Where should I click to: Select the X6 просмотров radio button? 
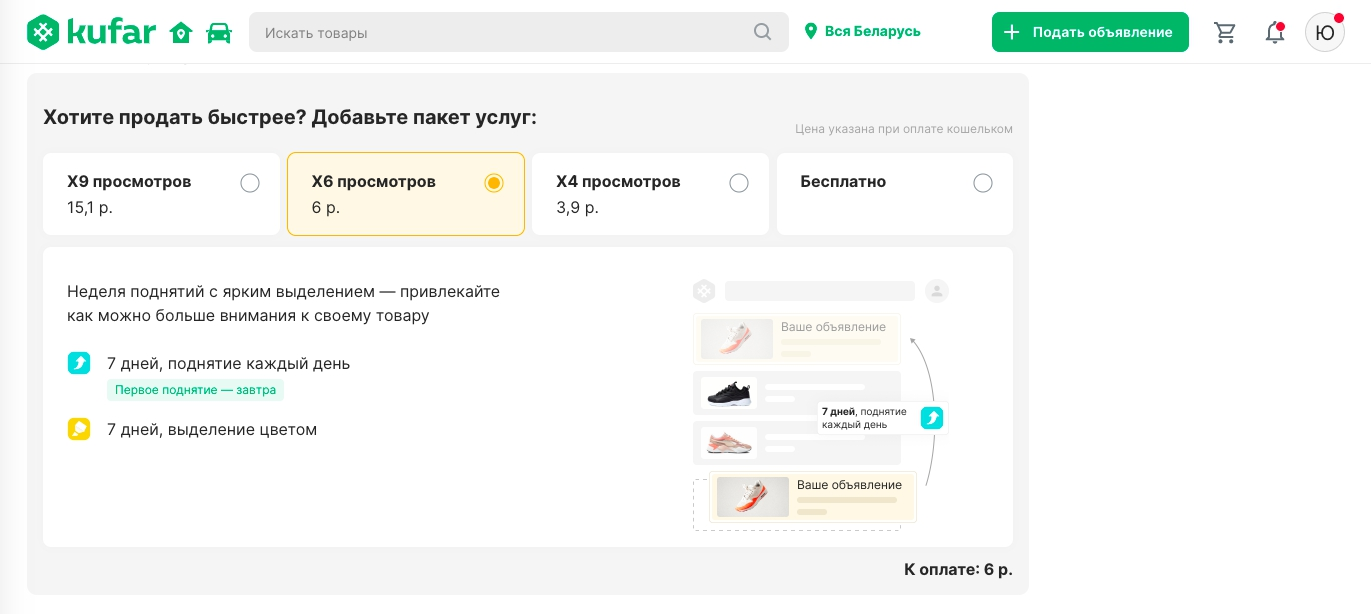click(x=493, y=183)
